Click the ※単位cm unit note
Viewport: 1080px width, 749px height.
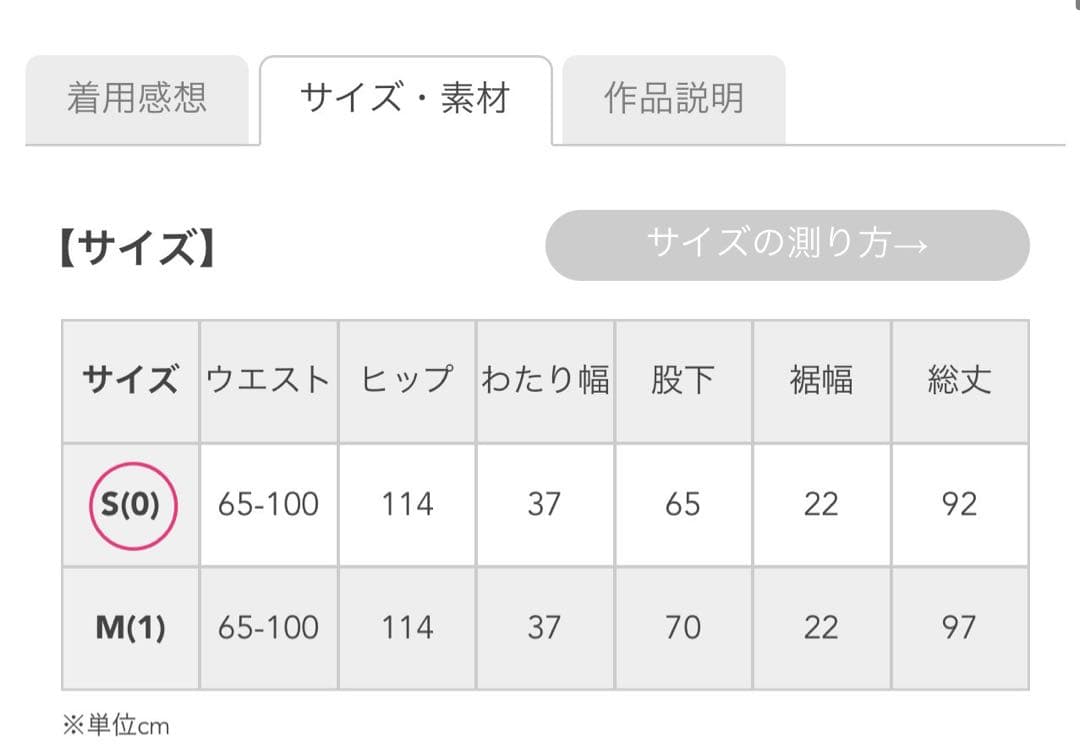tap(117, 725)
